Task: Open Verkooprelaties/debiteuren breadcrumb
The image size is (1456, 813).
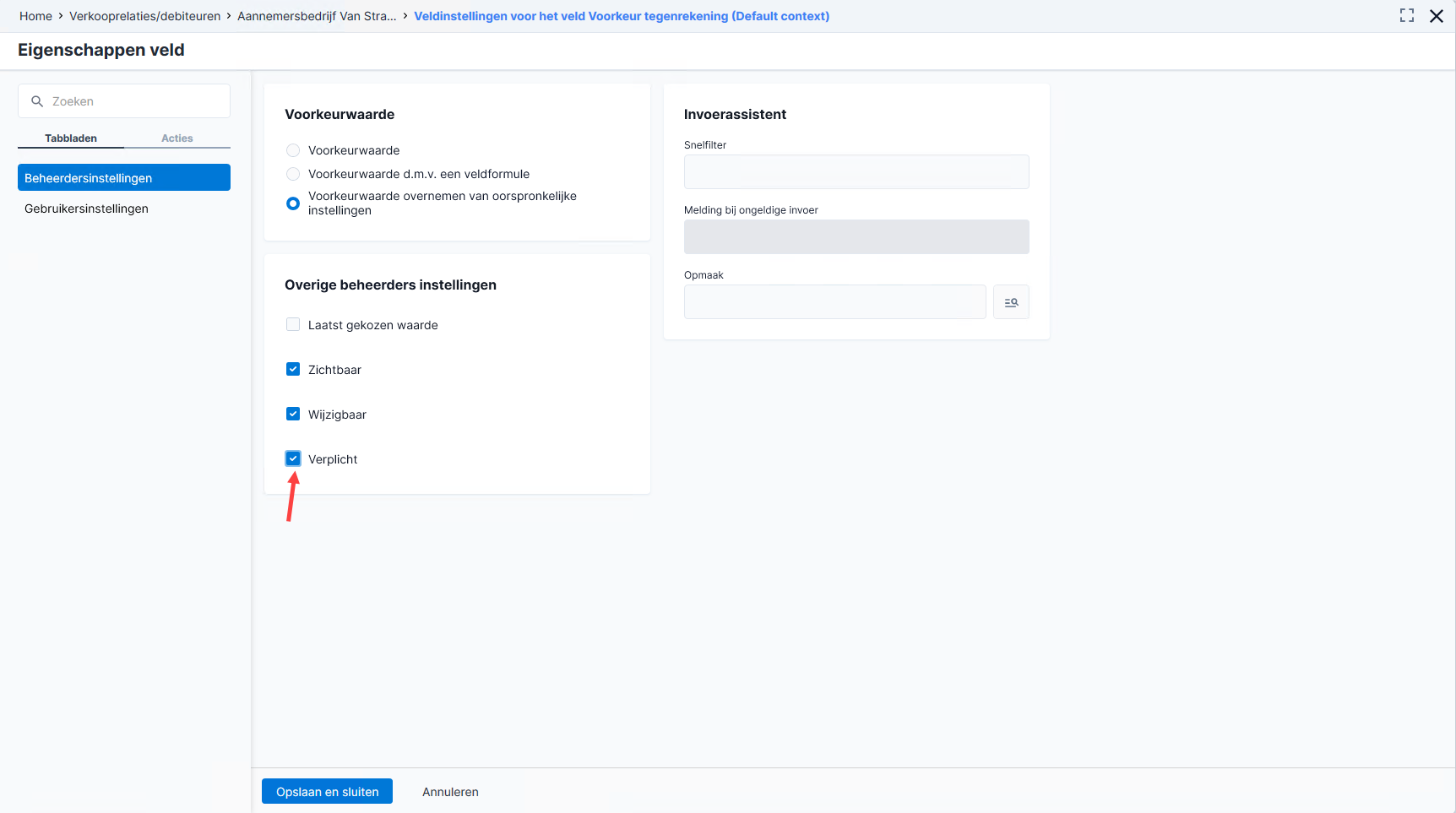Action: (144, 16)
